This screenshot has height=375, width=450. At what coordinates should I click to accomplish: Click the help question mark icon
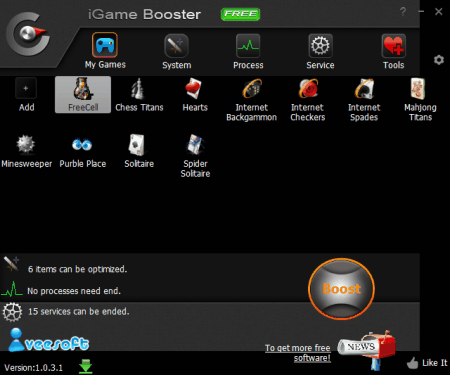(x=403, y=12)
